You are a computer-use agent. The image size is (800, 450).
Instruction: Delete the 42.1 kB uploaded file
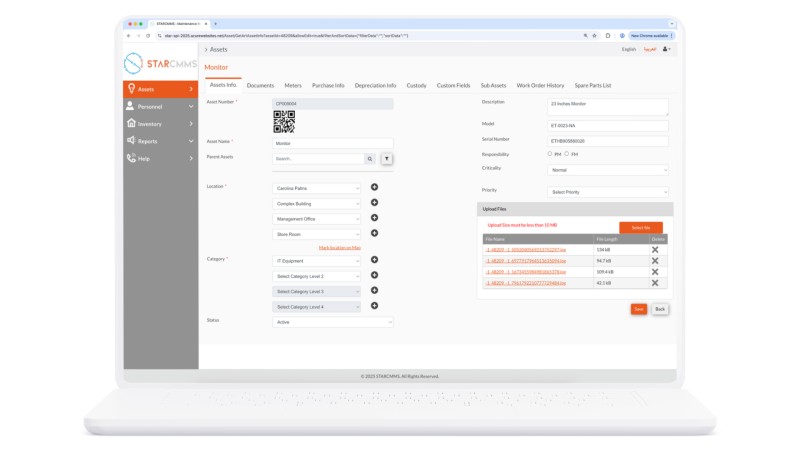[x=655, y=283]
